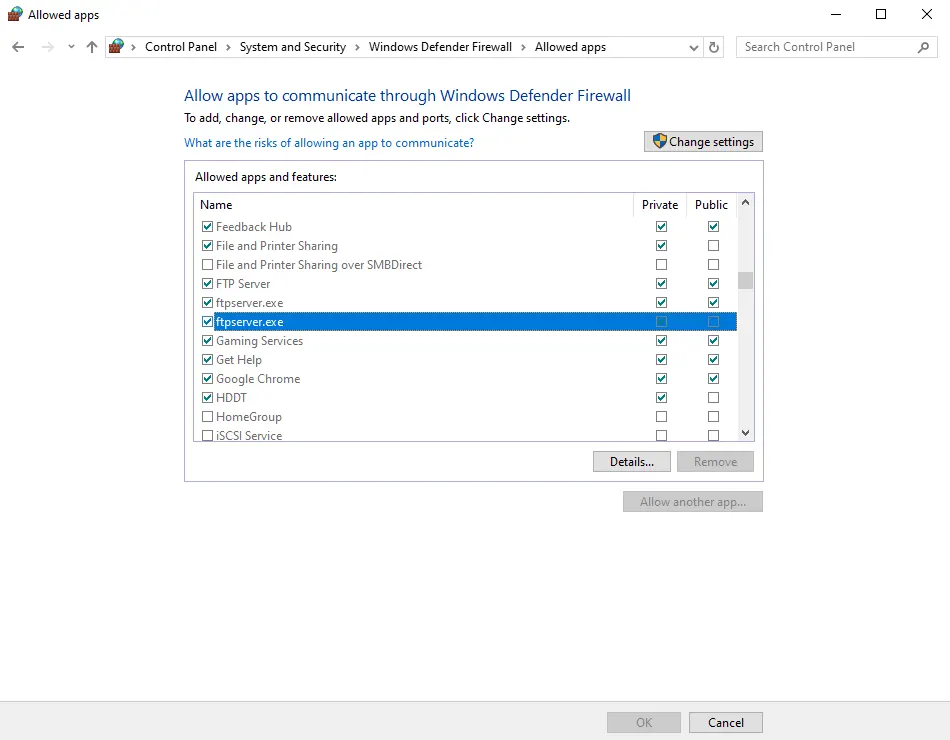Screen dimensions: 950x740
Task: Enable Private checkbox for iSCSI Service
Action: point(661,436)
